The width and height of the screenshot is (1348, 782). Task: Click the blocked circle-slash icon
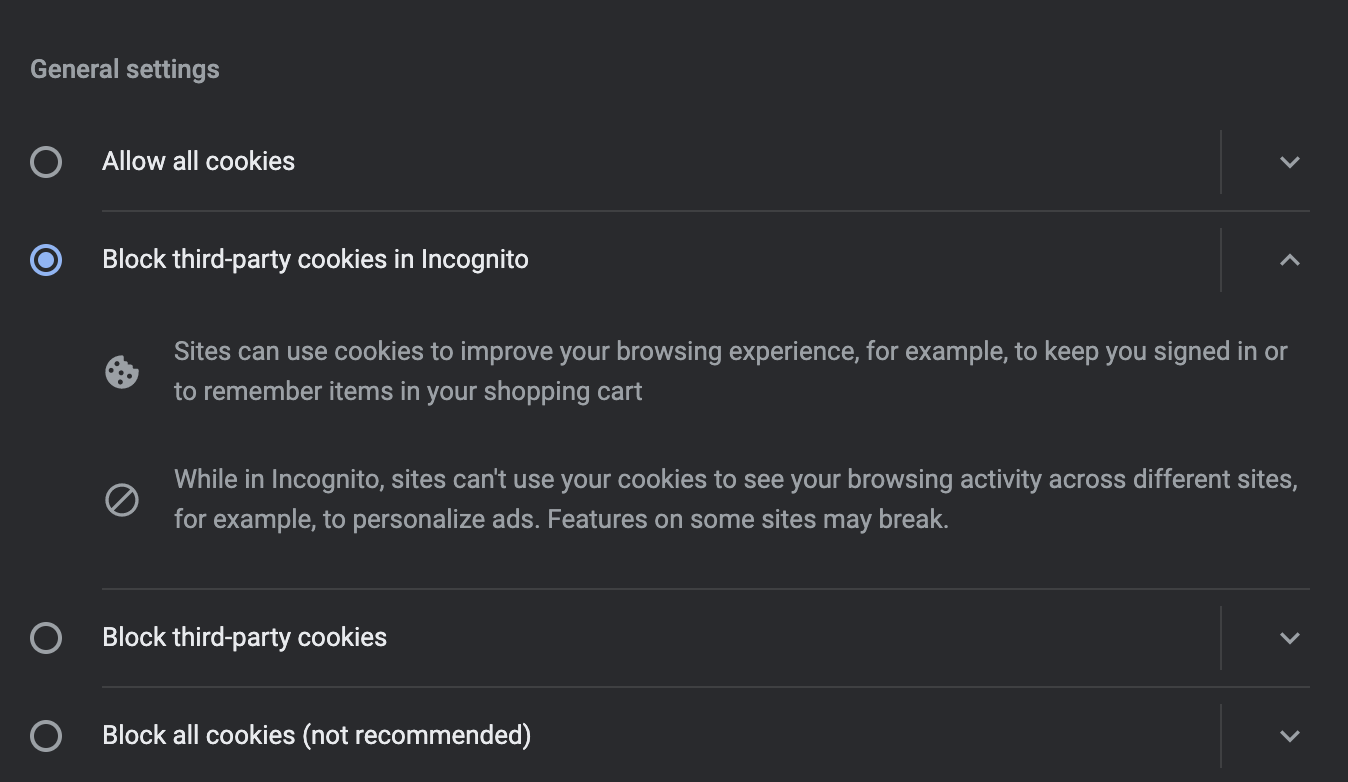coord(122,499)
